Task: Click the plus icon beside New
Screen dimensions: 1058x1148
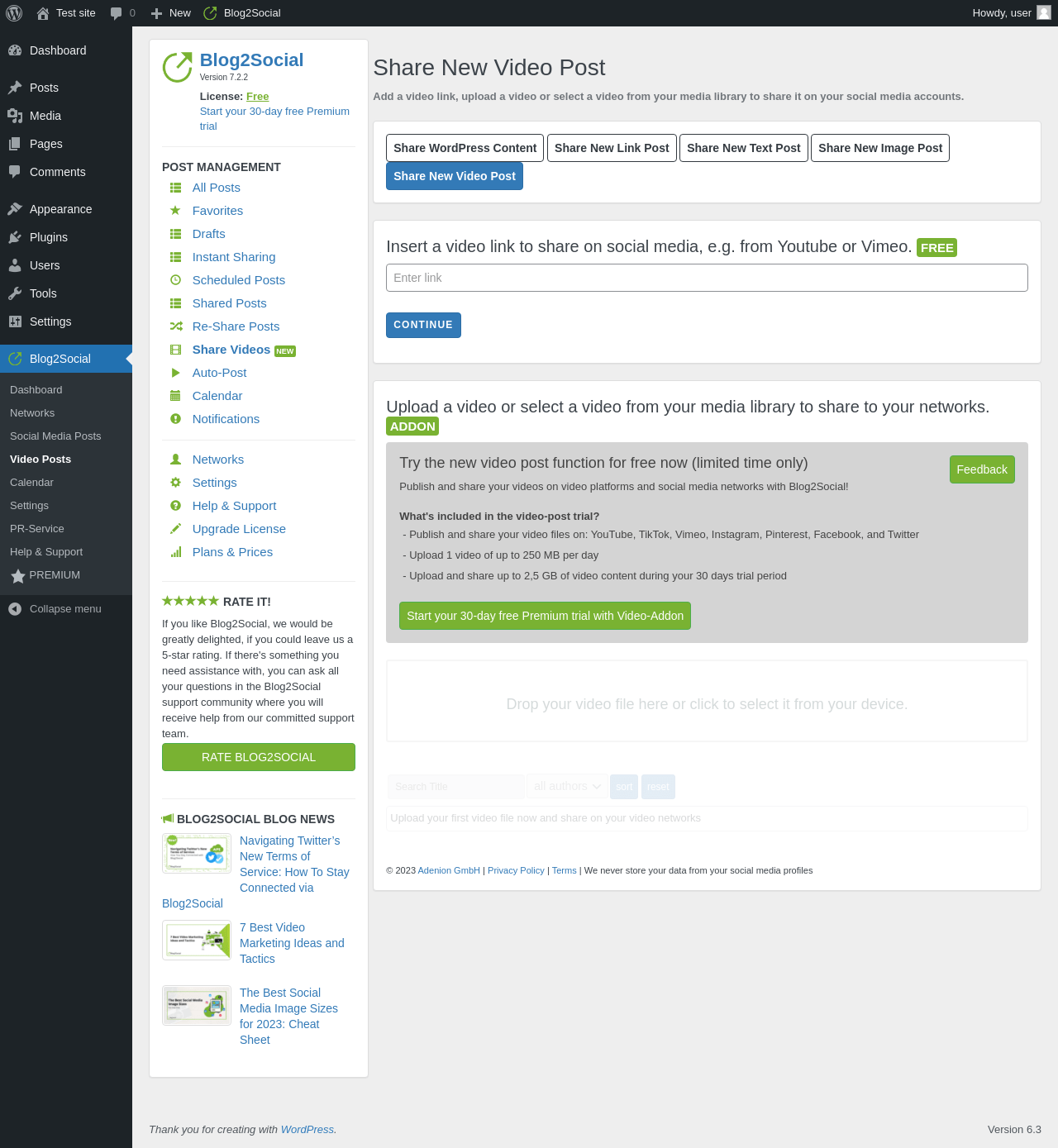Action: tap(156, 13)
